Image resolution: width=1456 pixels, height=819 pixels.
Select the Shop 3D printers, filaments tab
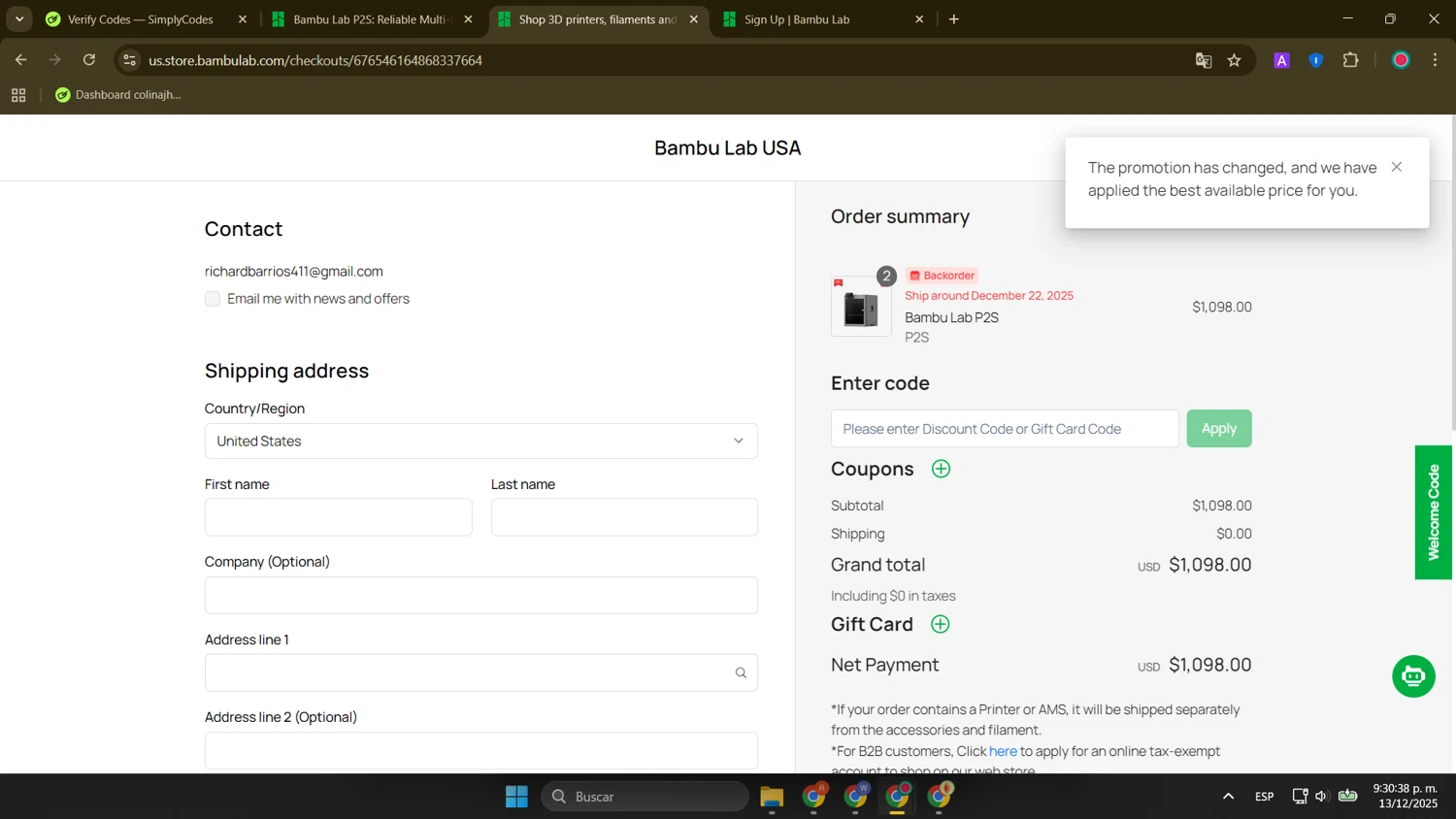(x=597, y=19)
